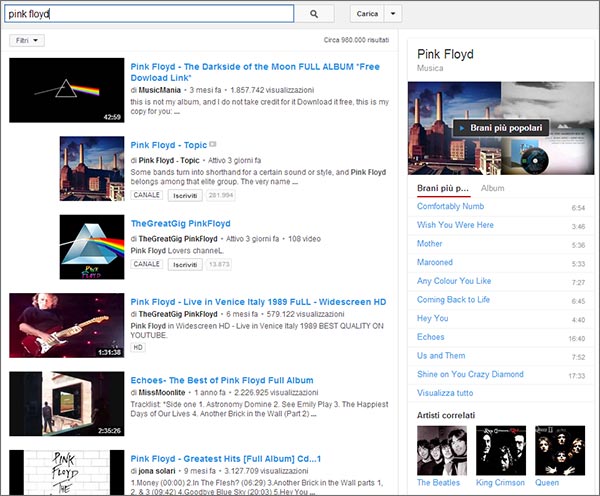
Task: Open the Filtri filter dropdown
Action: point(27,40)
